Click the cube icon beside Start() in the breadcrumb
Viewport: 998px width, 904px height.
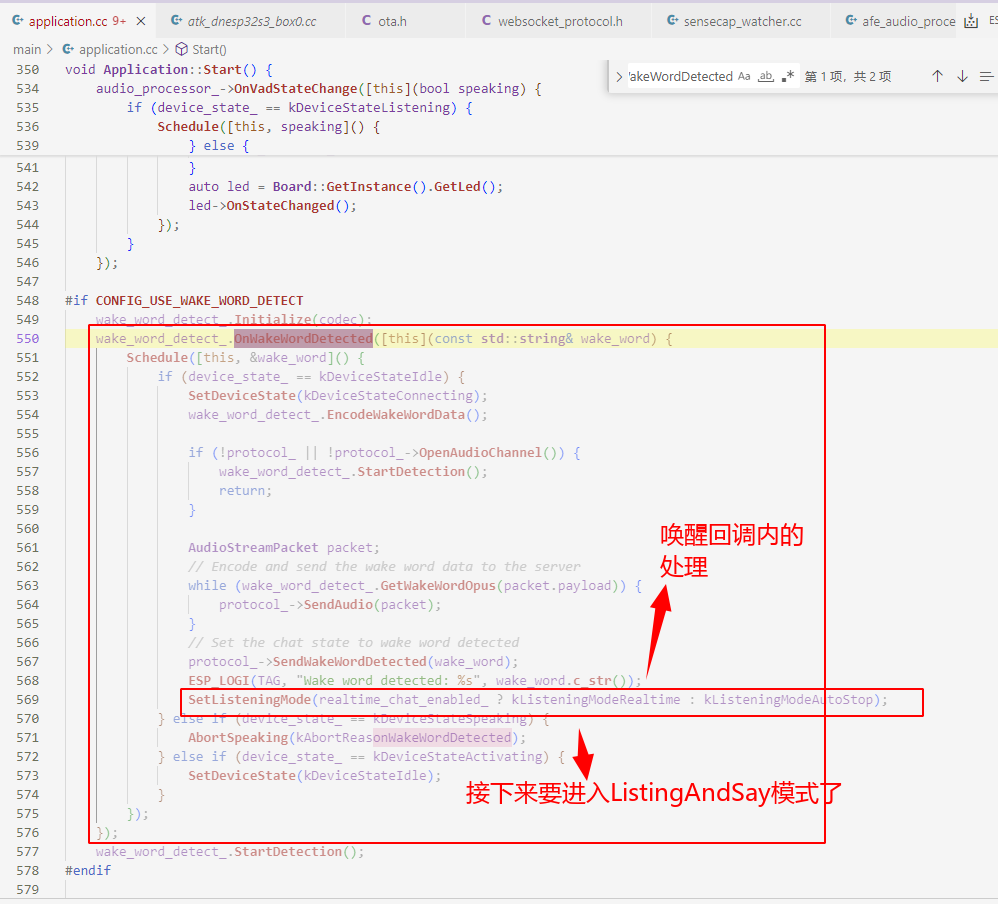(181, 49)
